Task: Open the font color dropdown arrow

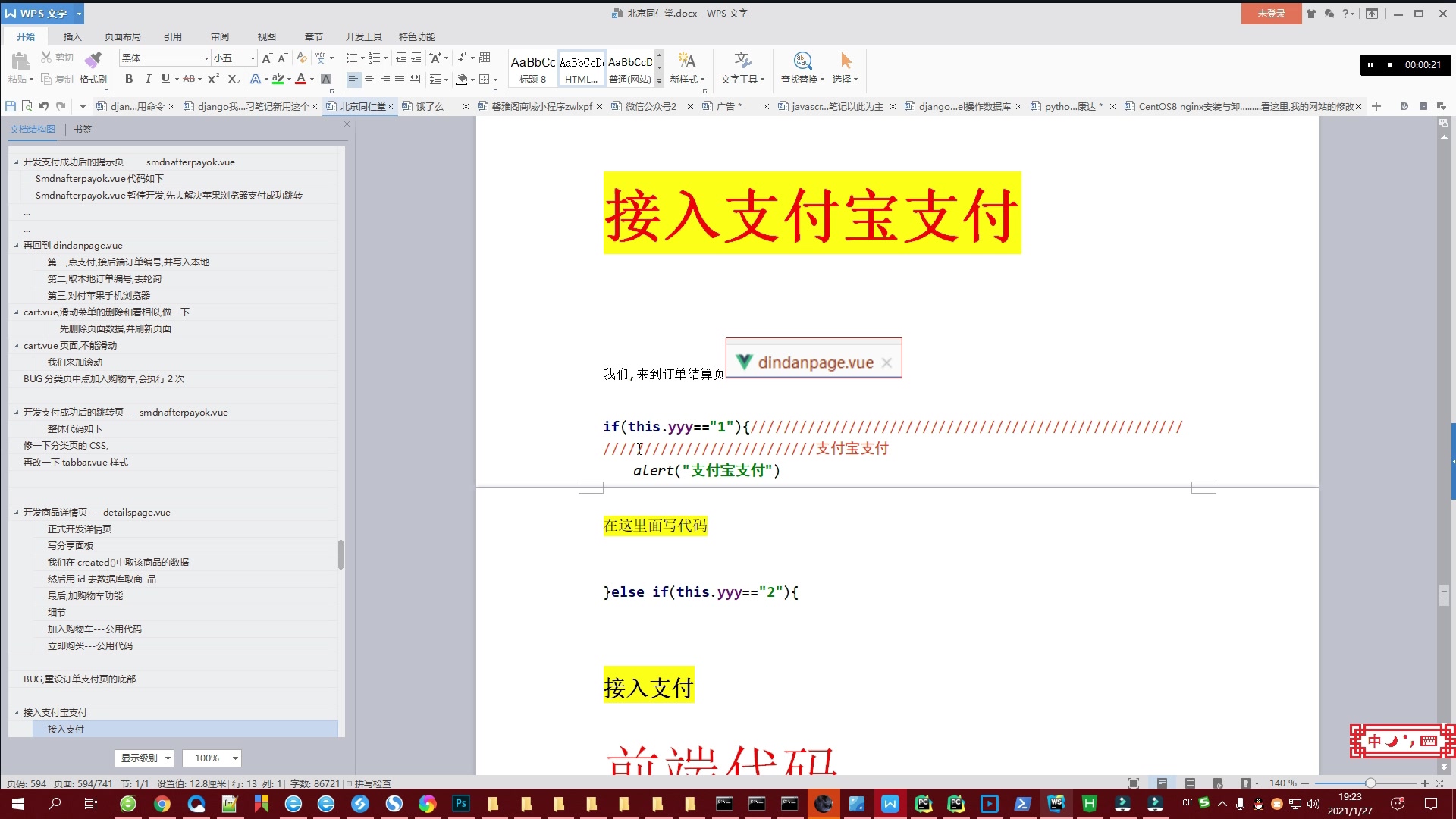Action: [x=311, y=79]
